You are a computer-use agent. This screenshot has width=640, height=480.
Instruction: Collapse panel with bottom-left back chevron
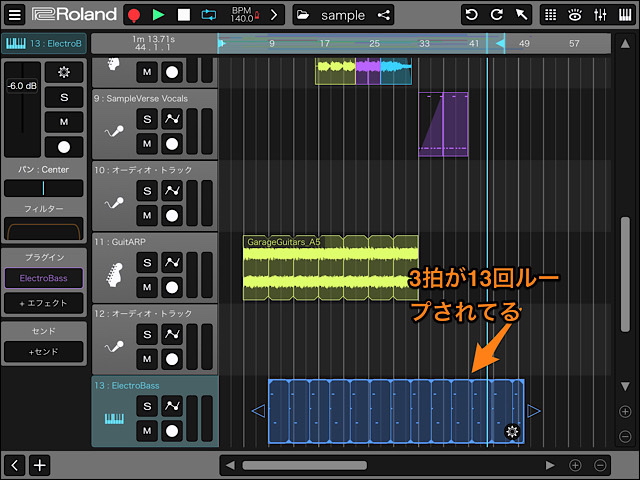[15, 465]
